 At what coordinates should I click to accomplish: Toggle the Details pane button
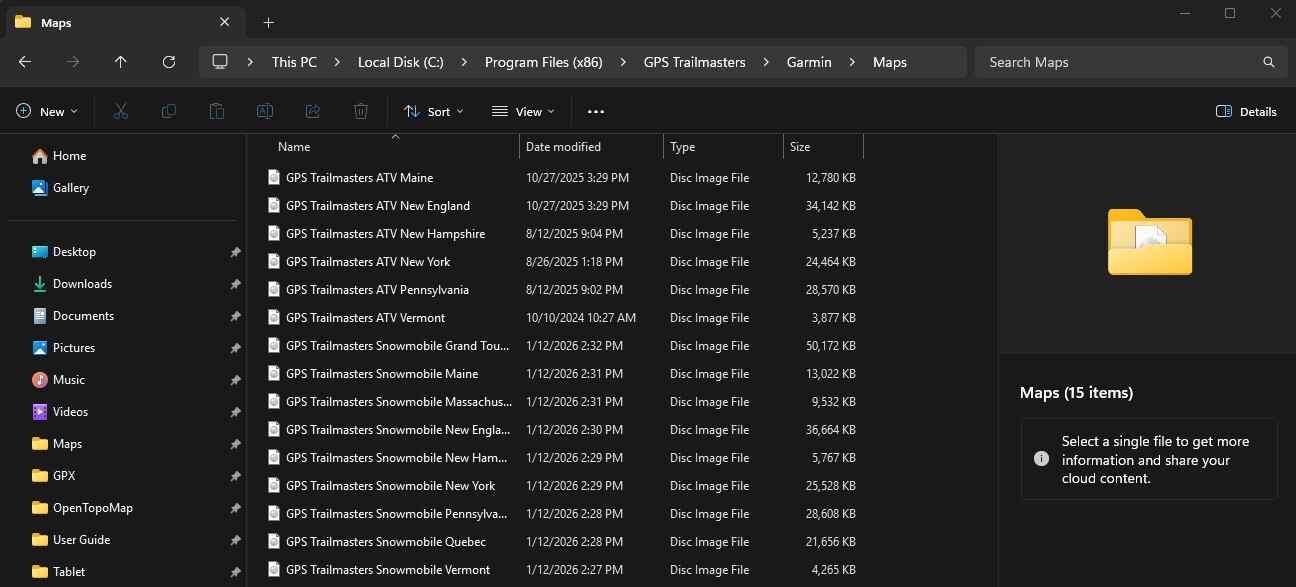(x=1246, y=112)
